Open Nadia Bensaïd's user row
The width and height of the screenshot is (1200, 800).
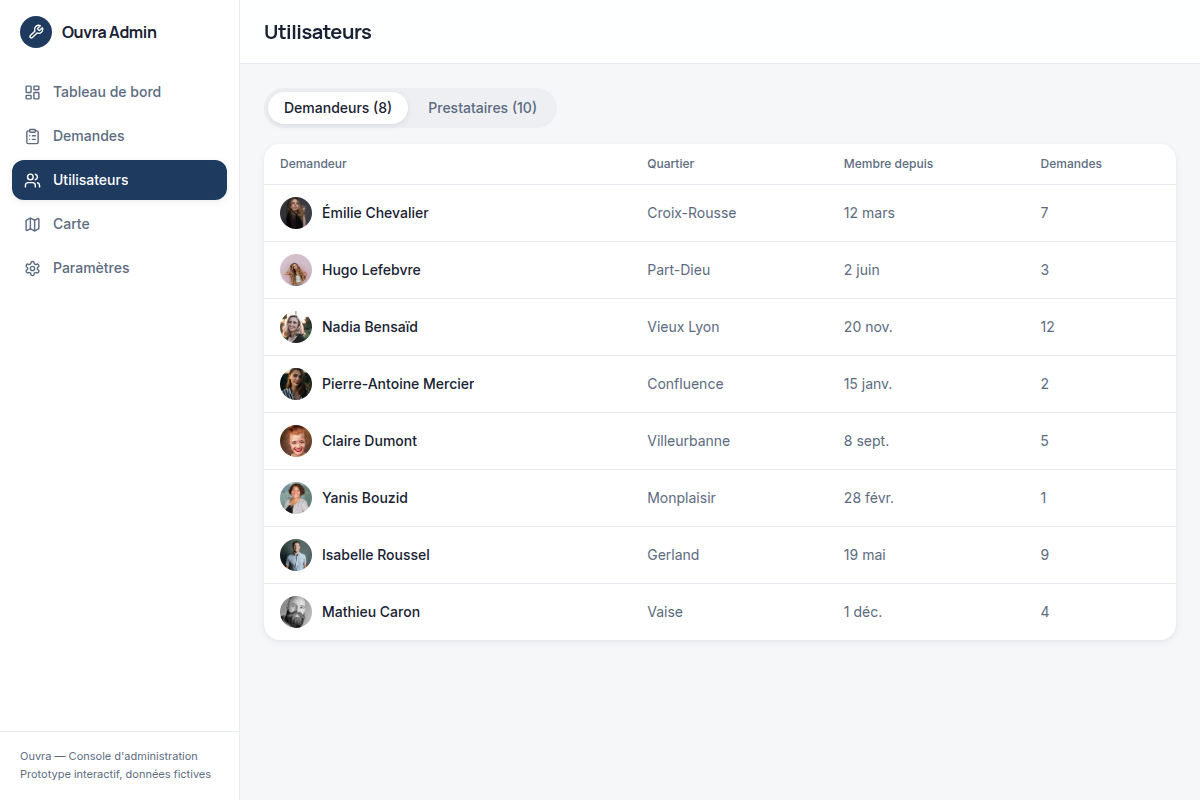click(x=720, y=327)
